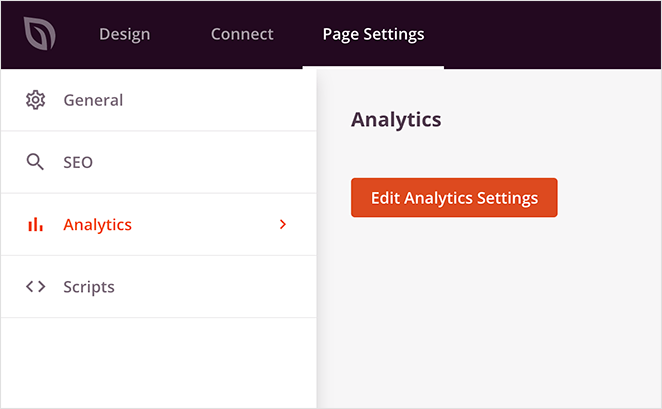Click the SeedProd leaf logo
Image resolution: width=662 pixels, height=409 pixels.
[39, 33]
